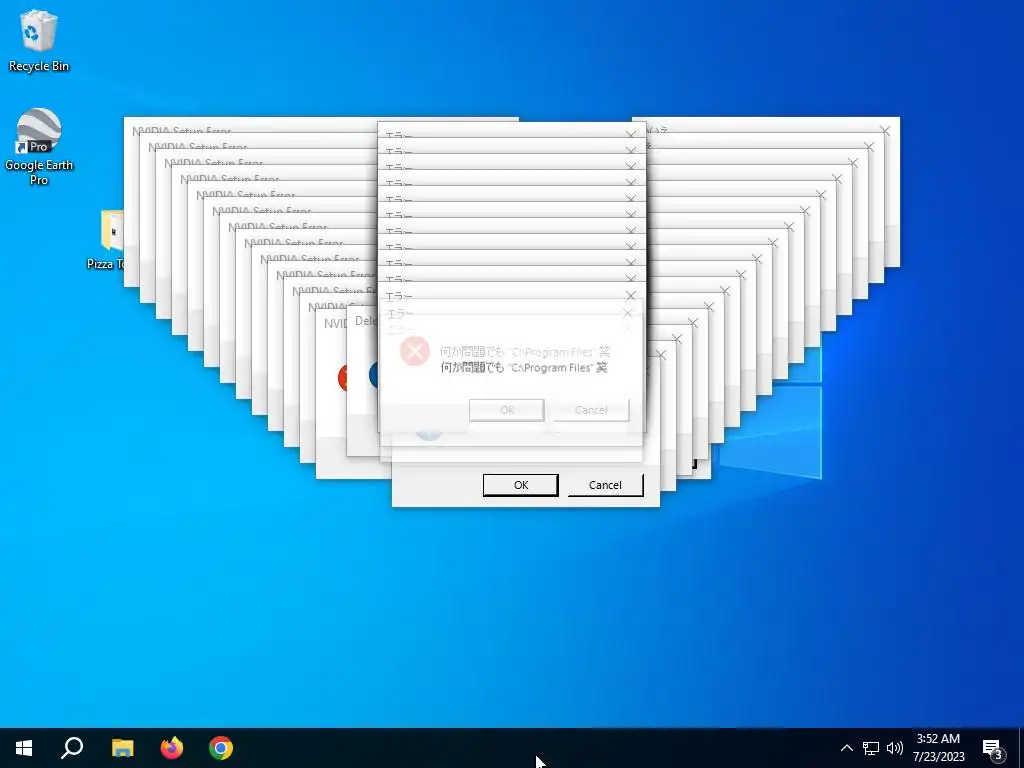Viewport: 1024px width, 768px height.
Task: Open taskbar Search
Action: click(x=72, y=748)
